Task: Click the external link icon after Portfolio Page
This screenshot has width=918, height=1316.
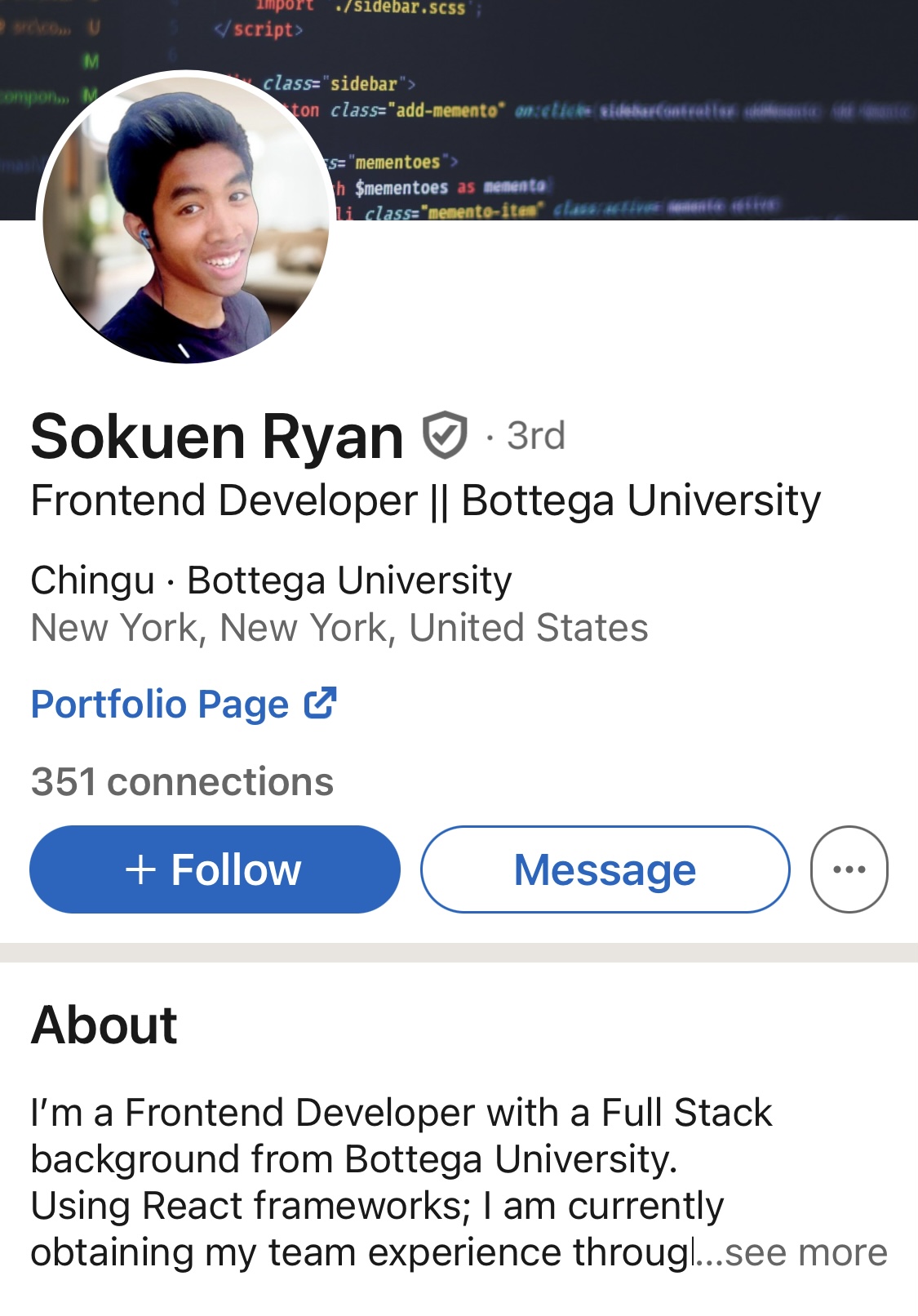Action: click(x=321, y=703)
